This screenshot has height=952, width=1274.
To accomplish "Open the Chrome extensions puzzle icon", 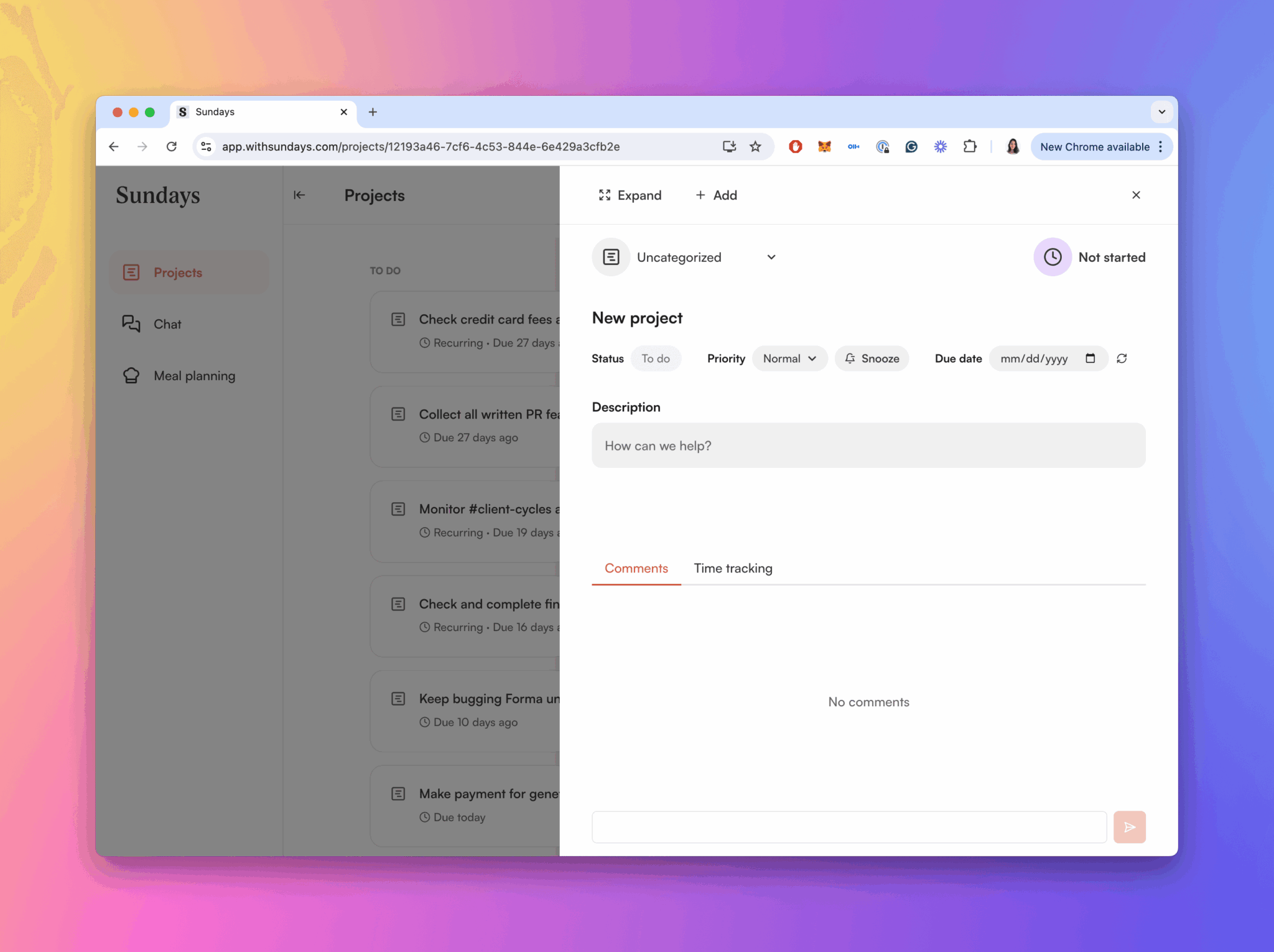I will 969,147.
